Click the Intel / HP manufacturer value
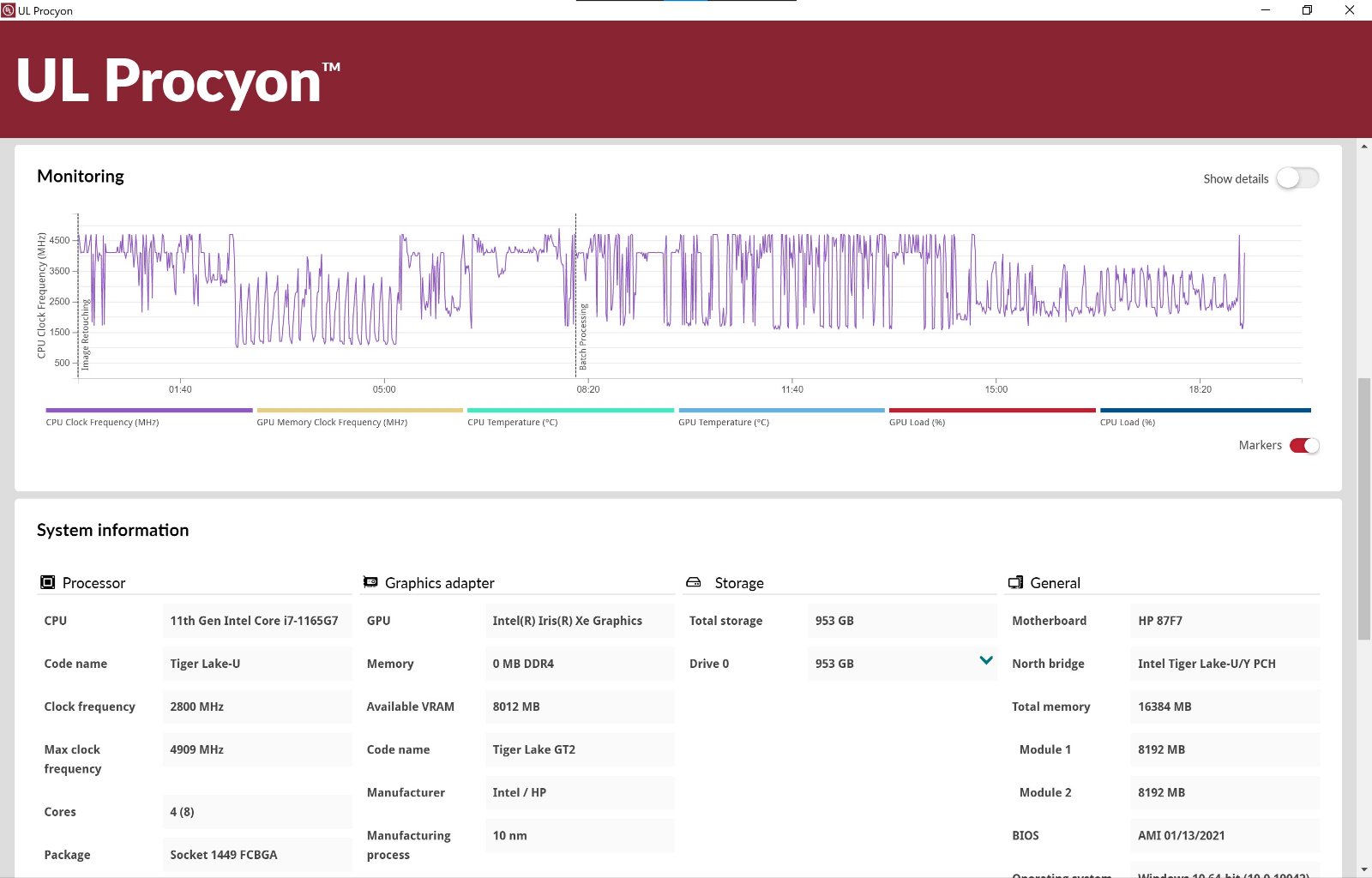The image size is (1372, 878). [580, 792]
